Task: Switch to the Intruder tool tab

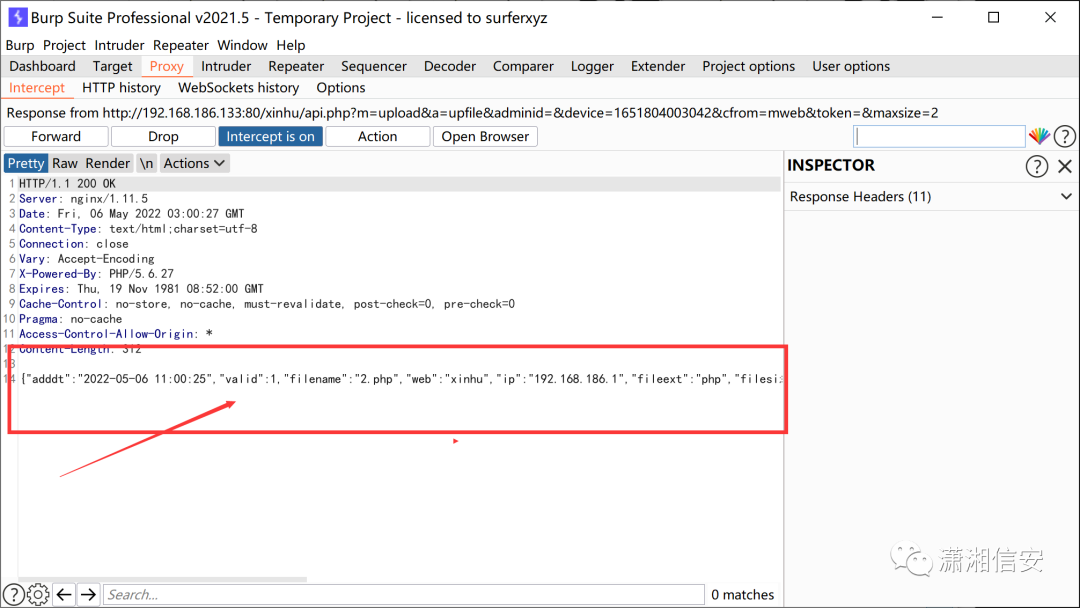Action: point(226,66)
